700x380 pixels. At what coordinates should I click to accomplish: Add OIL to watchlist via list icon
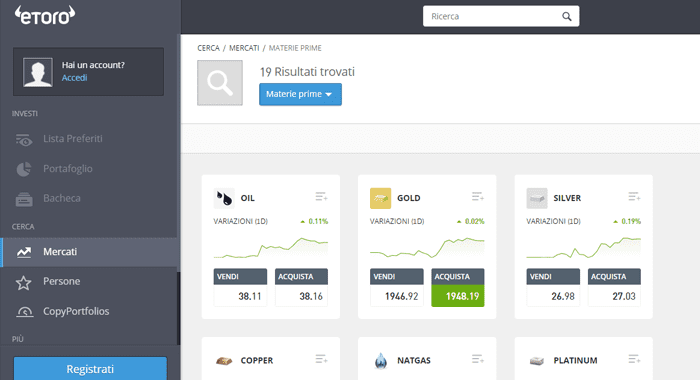click(x=321, y=196)
